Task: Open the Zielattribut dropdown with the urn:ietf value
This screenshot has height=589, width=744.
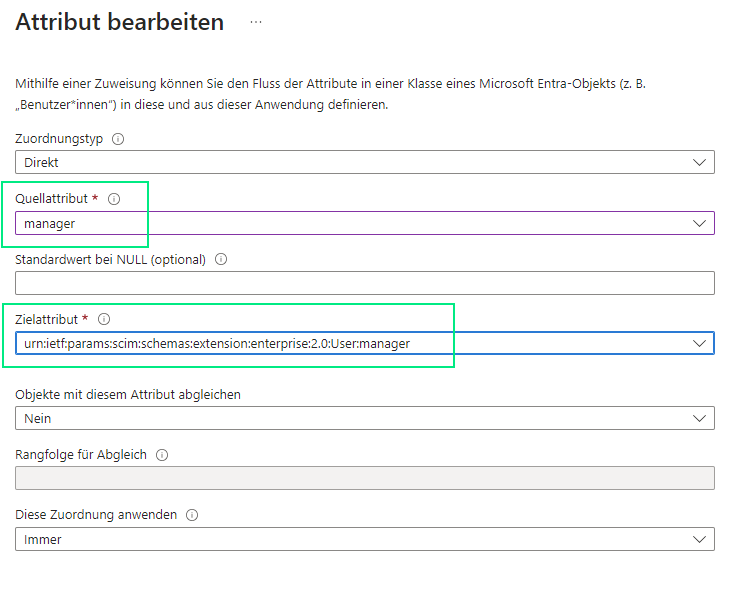Action: pyautogui.click(x=365, y=343)
